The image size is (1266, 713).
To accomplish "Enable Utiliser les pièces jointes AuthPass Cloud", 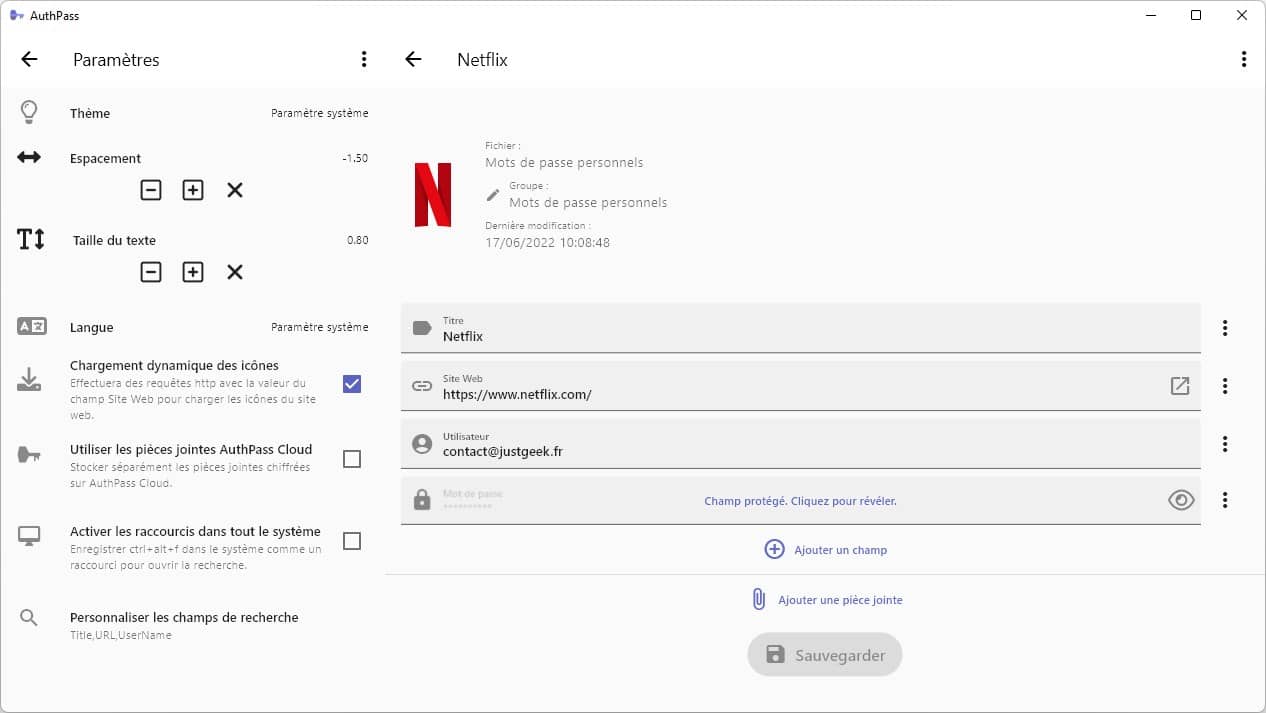I will pos(352,459).
